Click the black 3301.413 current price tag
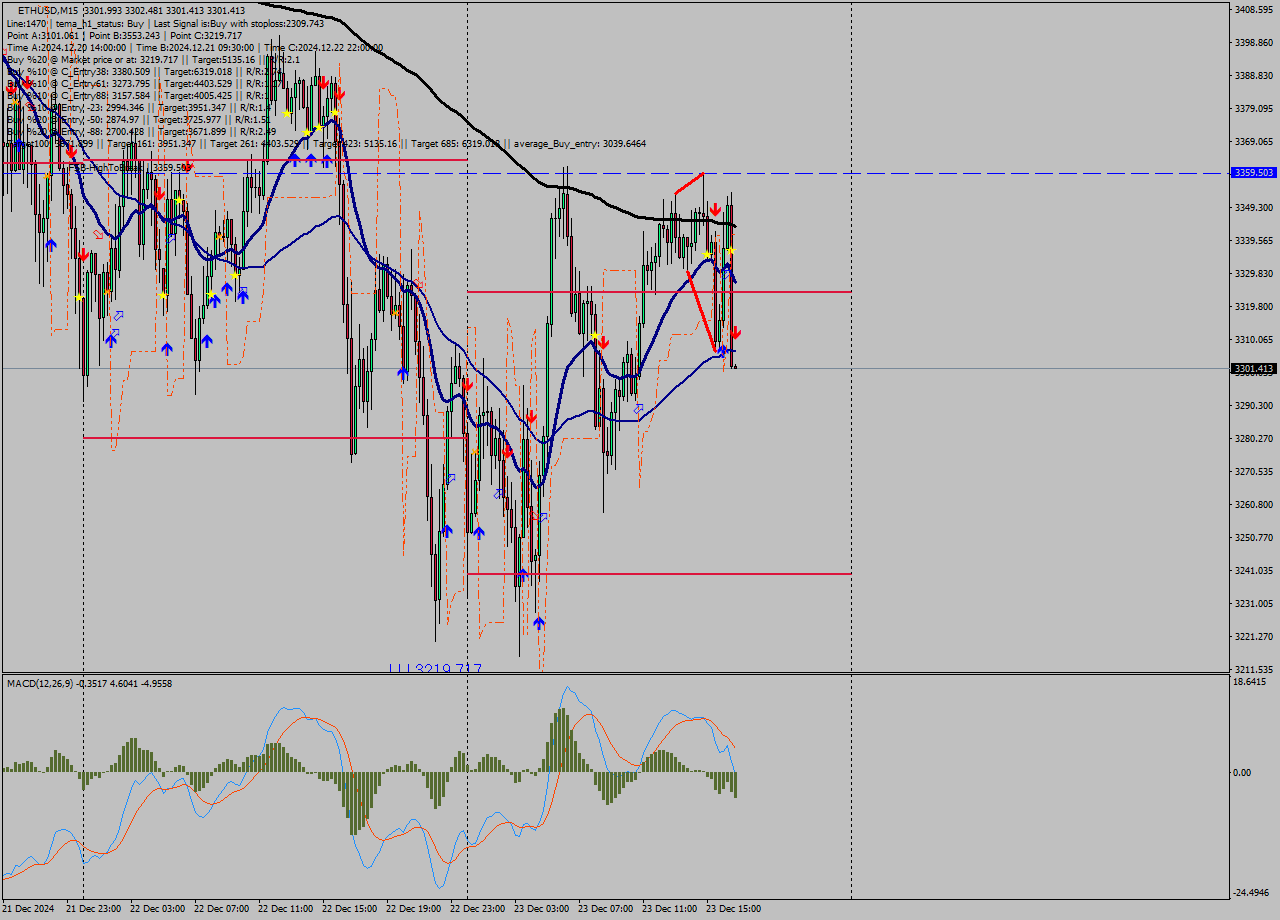The width and height of the screenshot is (1280, 920). click(x=1254, y=369)
